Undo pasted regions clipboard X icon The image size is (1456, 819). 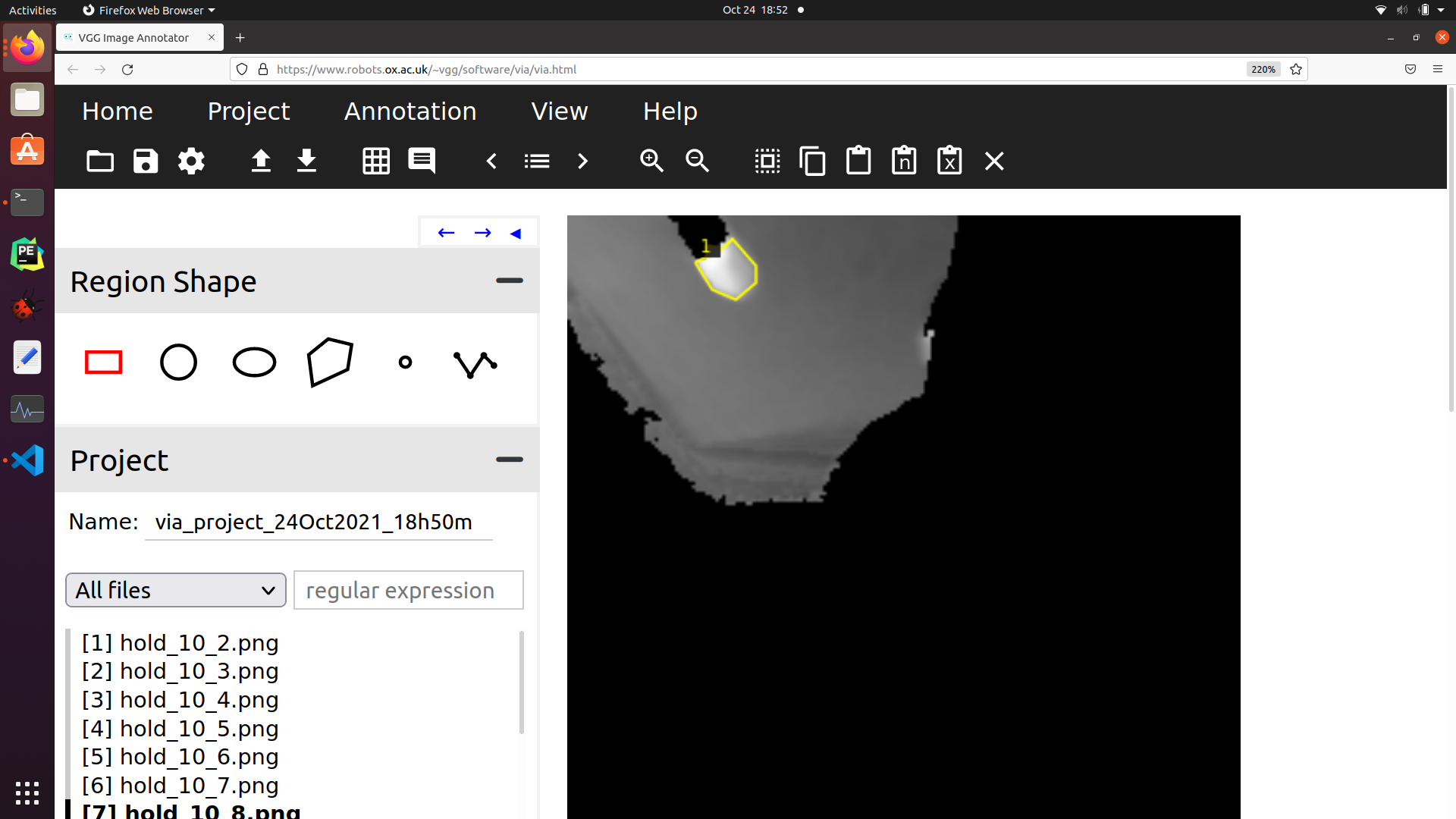[x=949, y=161]
